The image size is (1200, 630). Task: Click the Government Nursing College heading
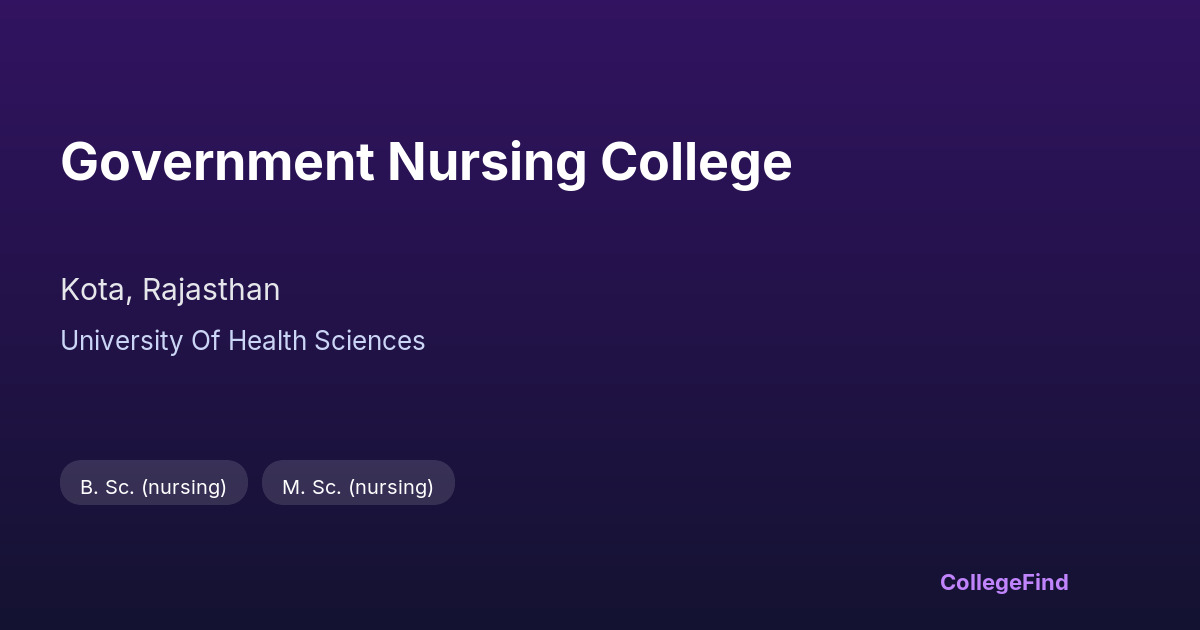pyautogui.click(x=426, y=162)
